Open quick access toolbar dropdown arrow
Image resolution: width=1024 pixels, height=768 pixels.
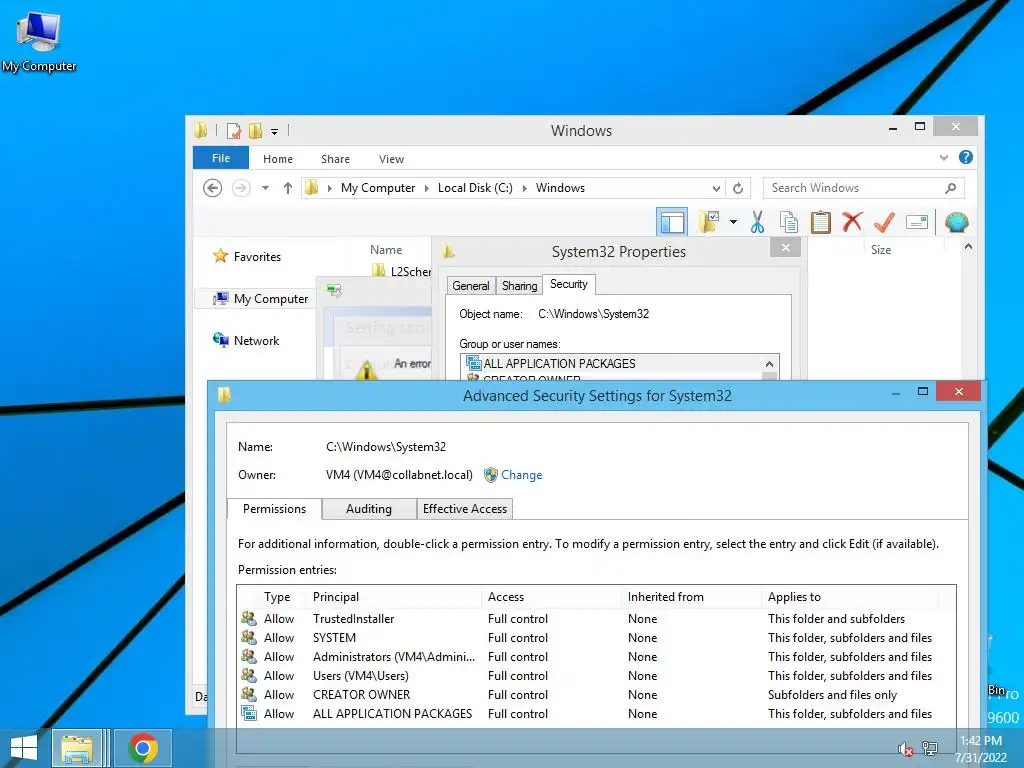[x=274, y=131]
